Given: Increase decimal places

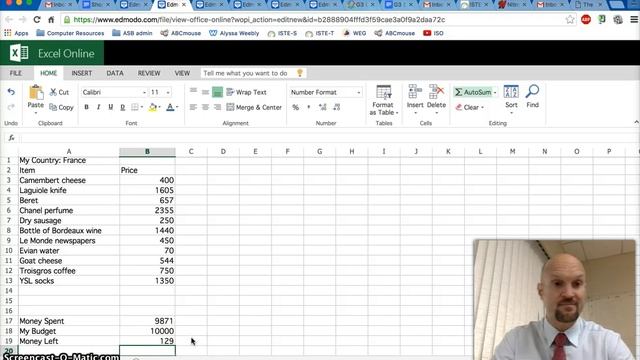Looking at the screenshot, I should click(322, 107).
